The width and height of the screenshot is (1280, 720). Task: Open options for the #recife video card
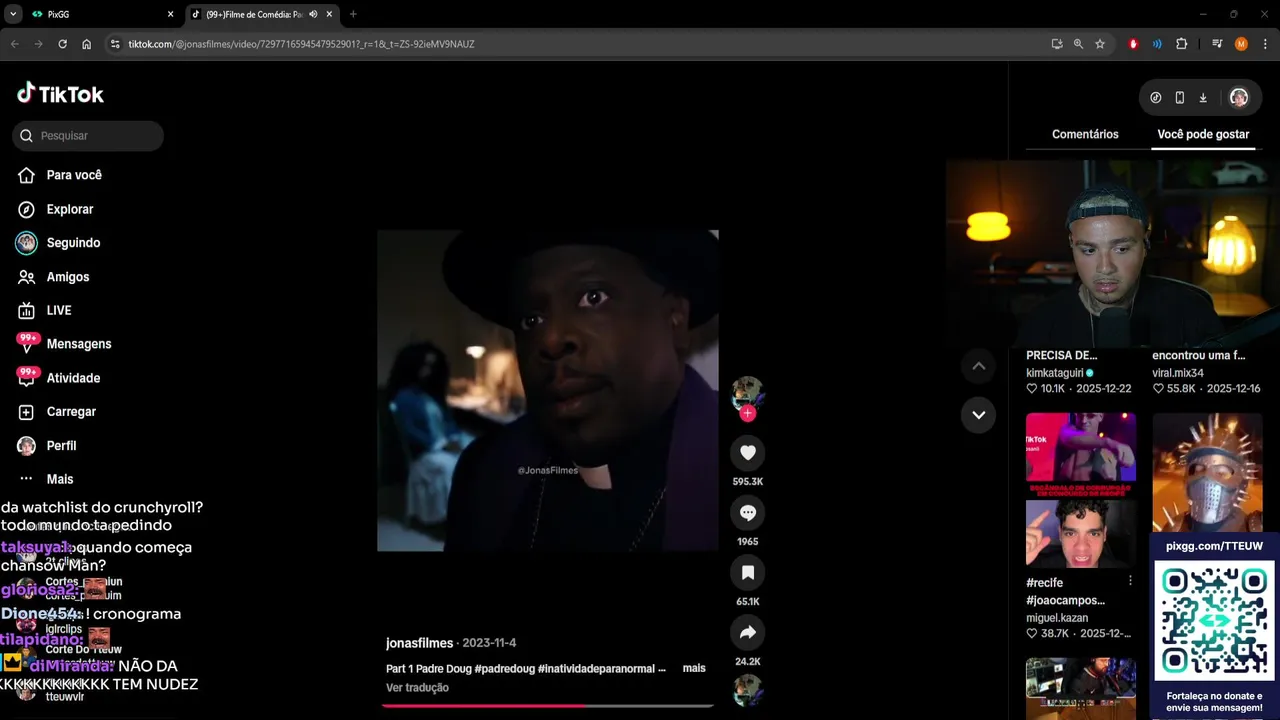coord(1130,581)
